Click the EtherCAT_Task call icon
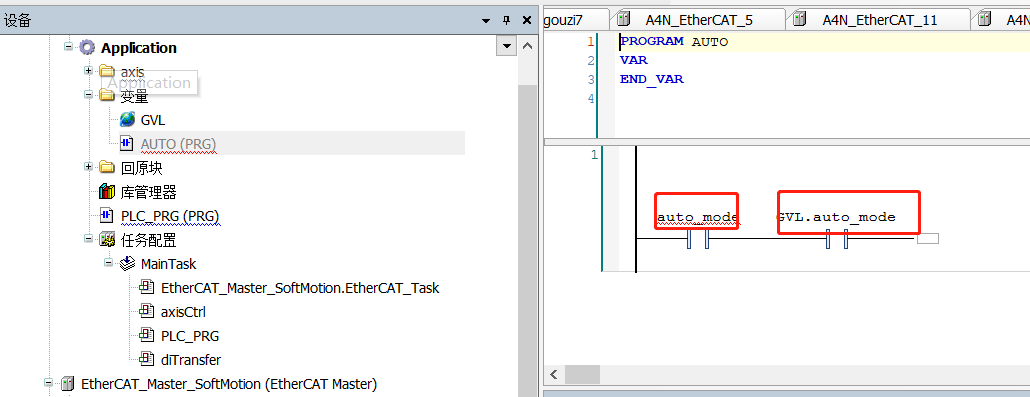This screenshot has width=1030, height=397. pos(147,287)
